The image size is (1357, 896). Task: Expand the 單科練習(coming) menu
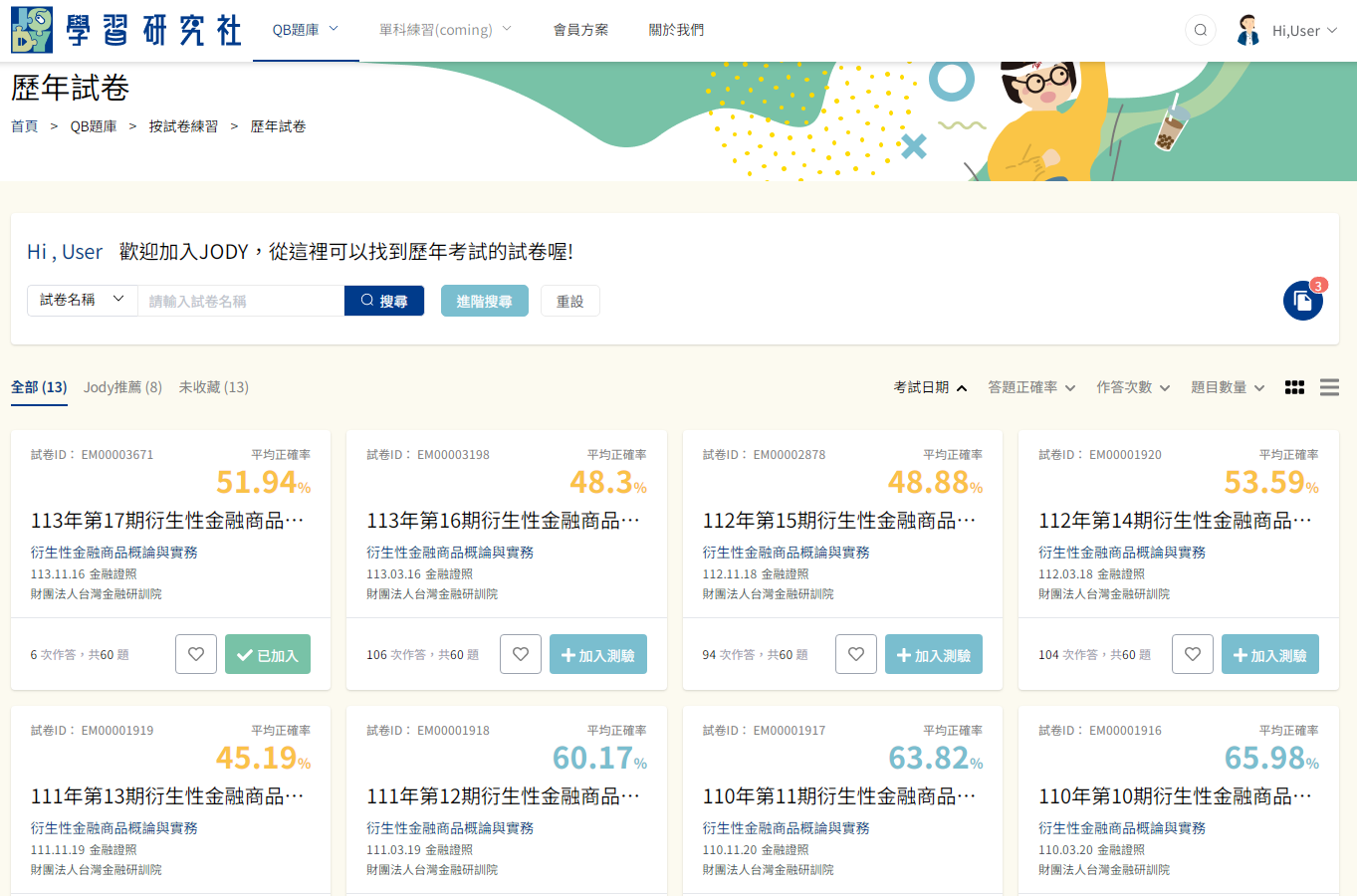pos(445,30)
